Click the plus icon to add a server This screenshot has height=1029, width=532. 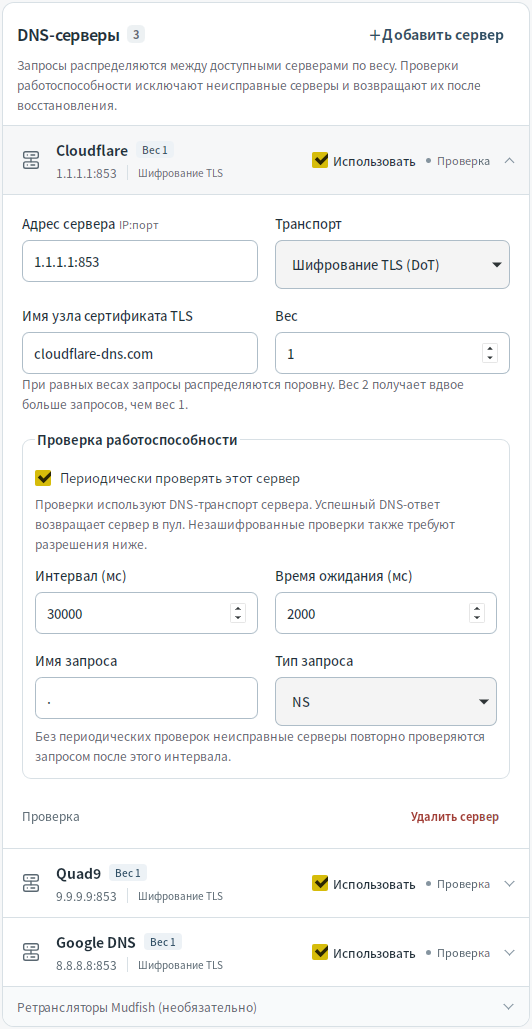(x=375, y=35)
